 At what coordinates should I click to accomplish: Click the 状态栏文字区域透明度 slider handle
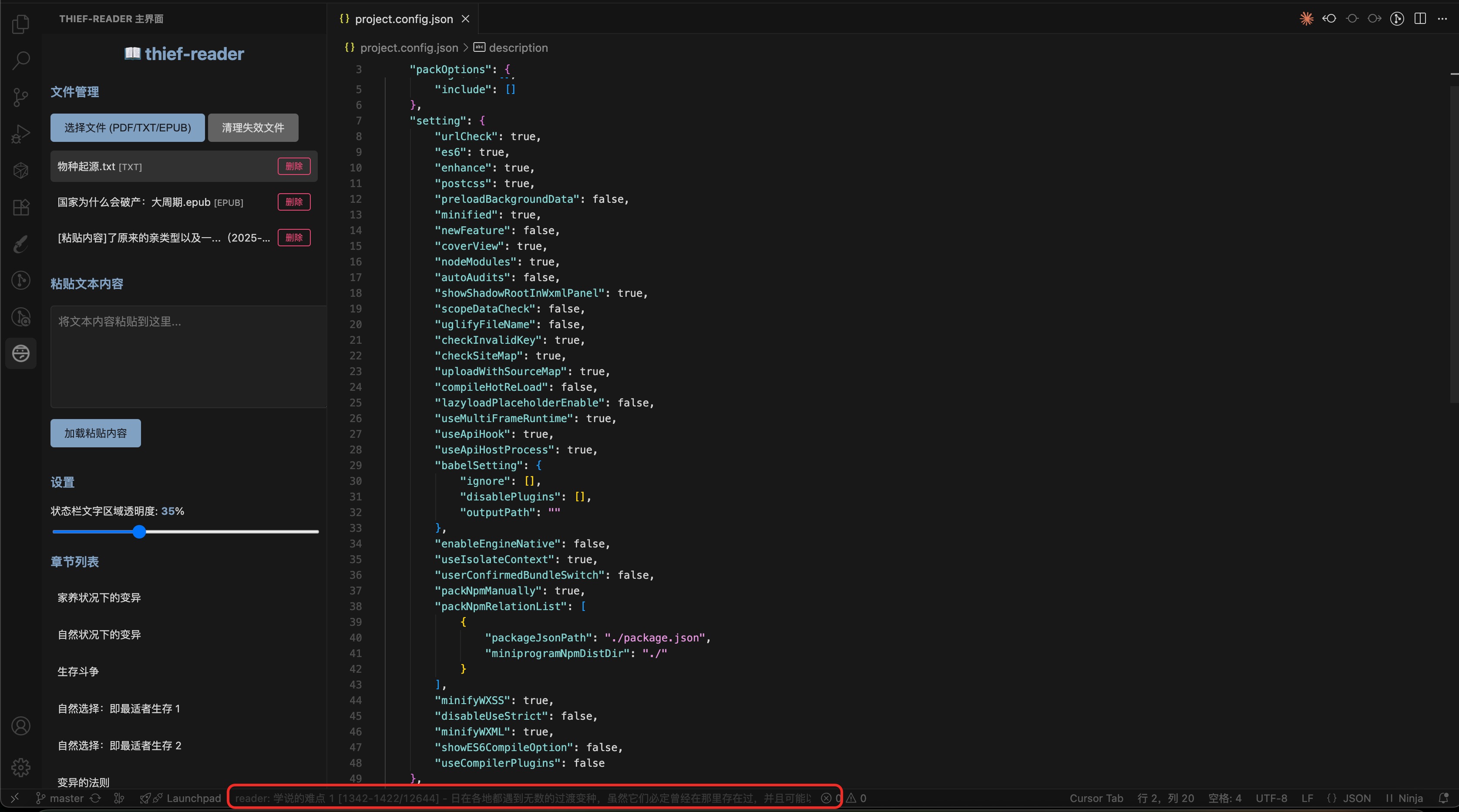139,532
